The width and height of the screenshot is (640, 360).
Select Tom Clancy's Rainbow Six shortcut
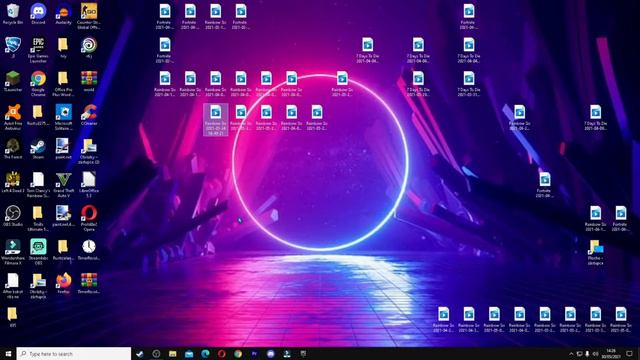coord(38,184)
